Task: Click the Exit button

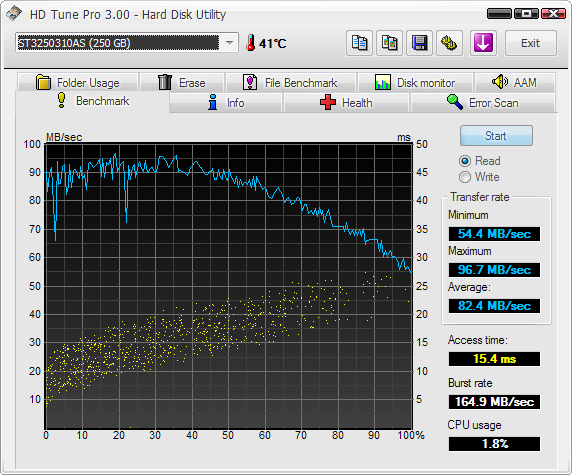Action: coord(531,43)
